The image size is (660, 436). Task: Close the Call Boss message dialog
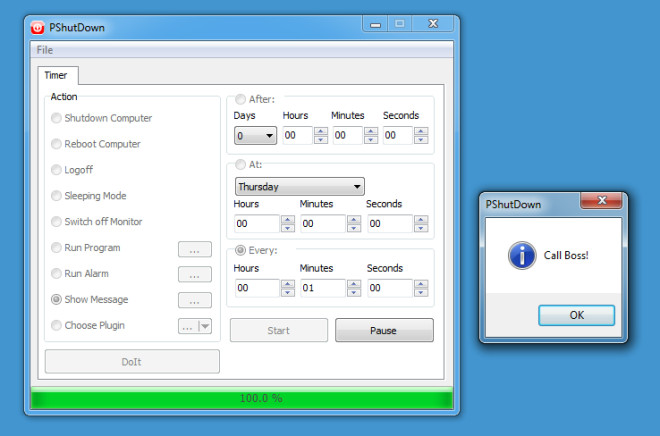601,200
